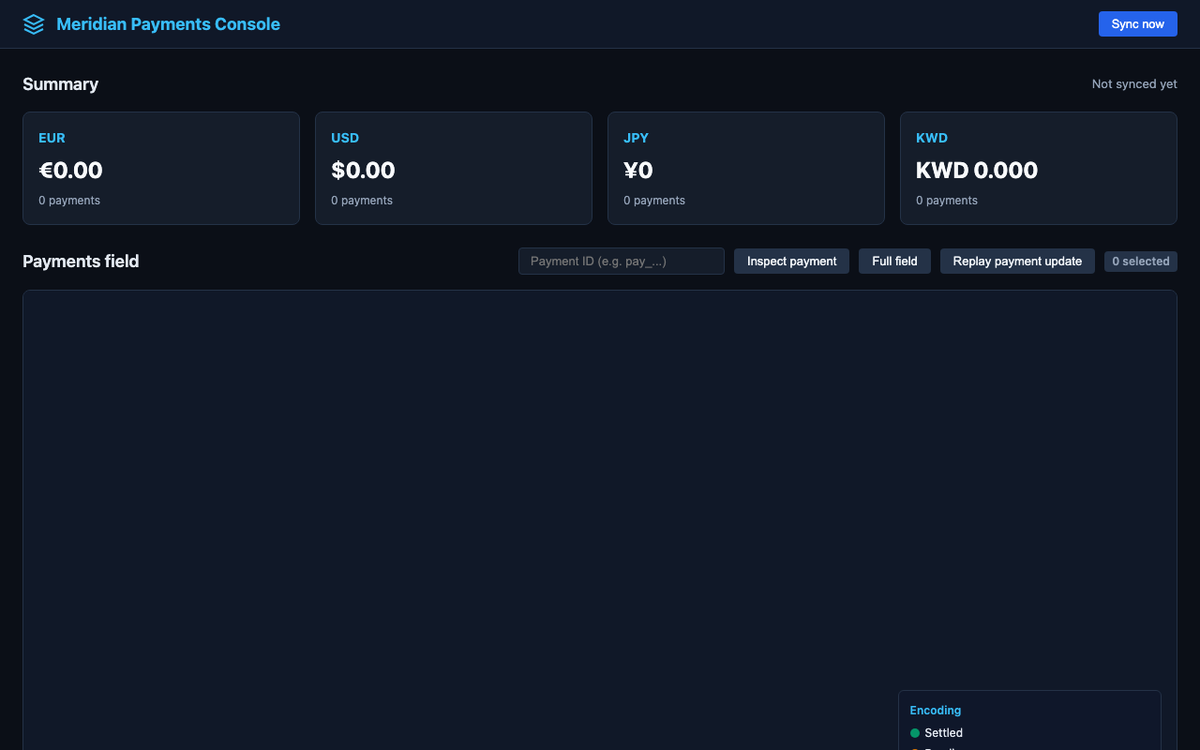Click the 0 selected badge

1141,261
